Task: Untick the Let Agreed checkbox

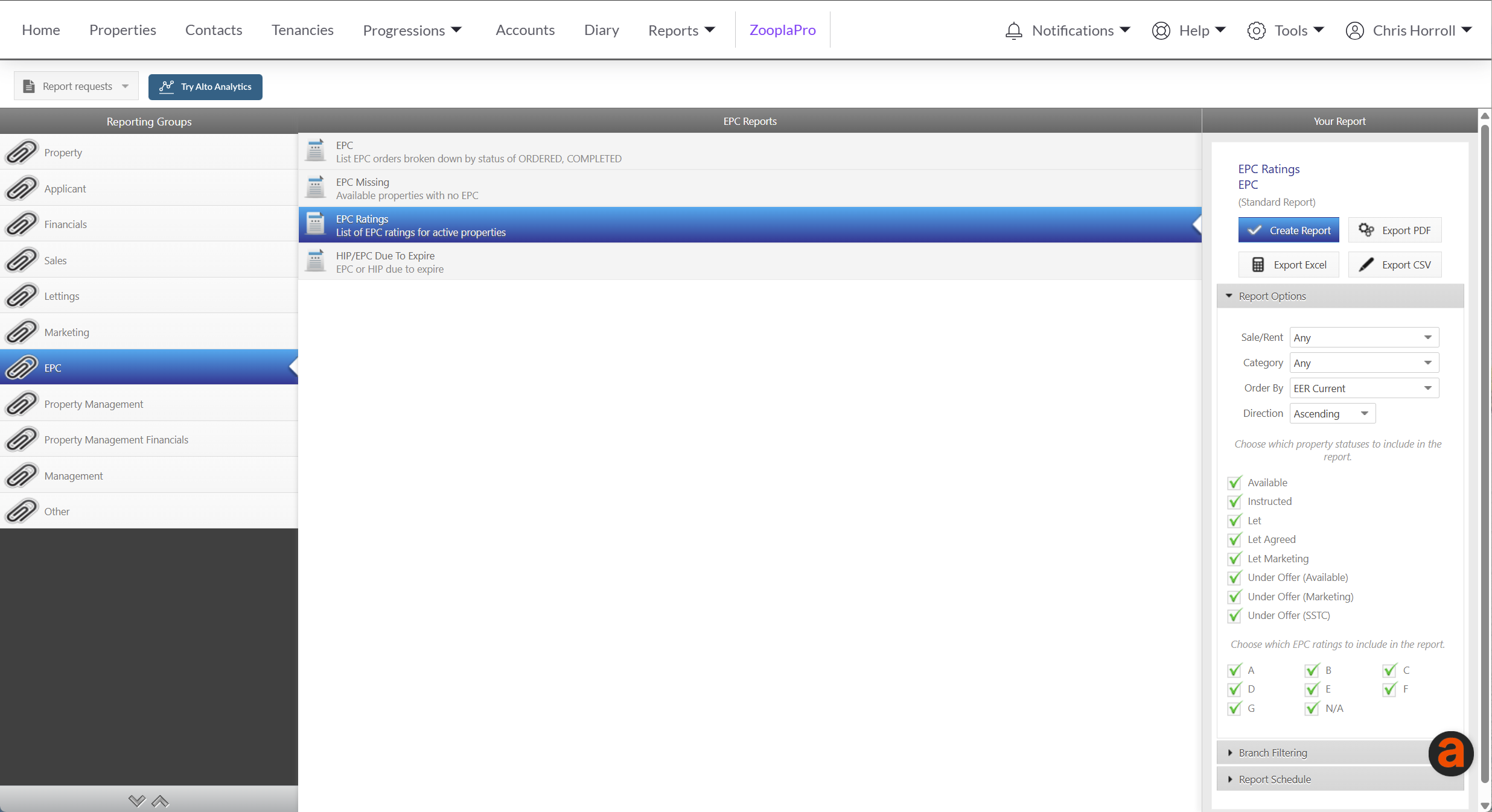Action: [x=1235, y=539]
